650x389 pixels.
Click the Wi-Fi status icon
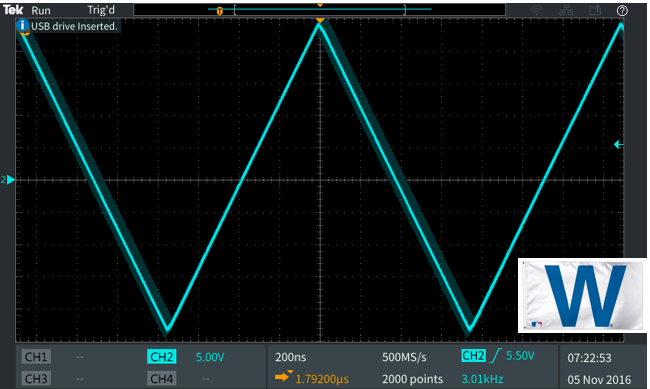click(x=537, y=10)
